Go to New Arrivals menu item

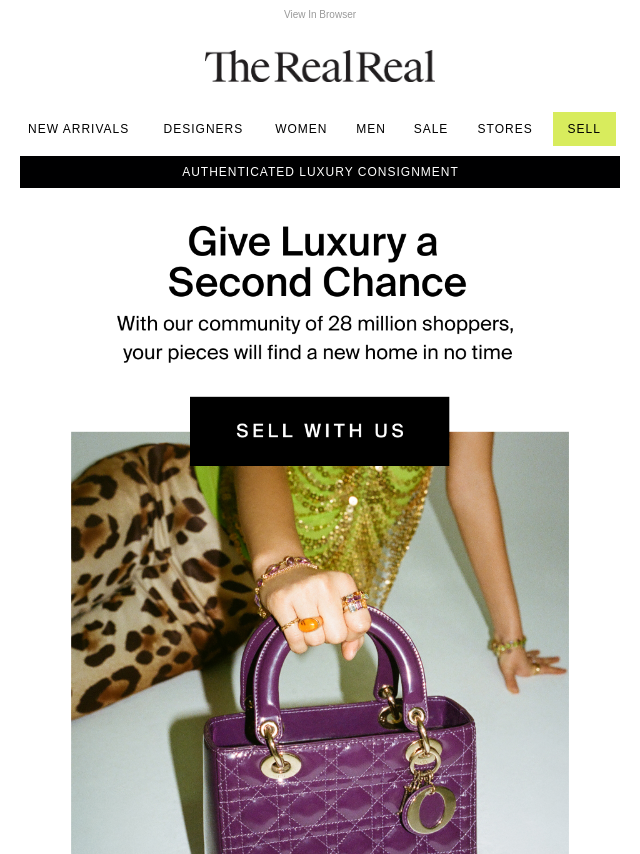[78, 129]
